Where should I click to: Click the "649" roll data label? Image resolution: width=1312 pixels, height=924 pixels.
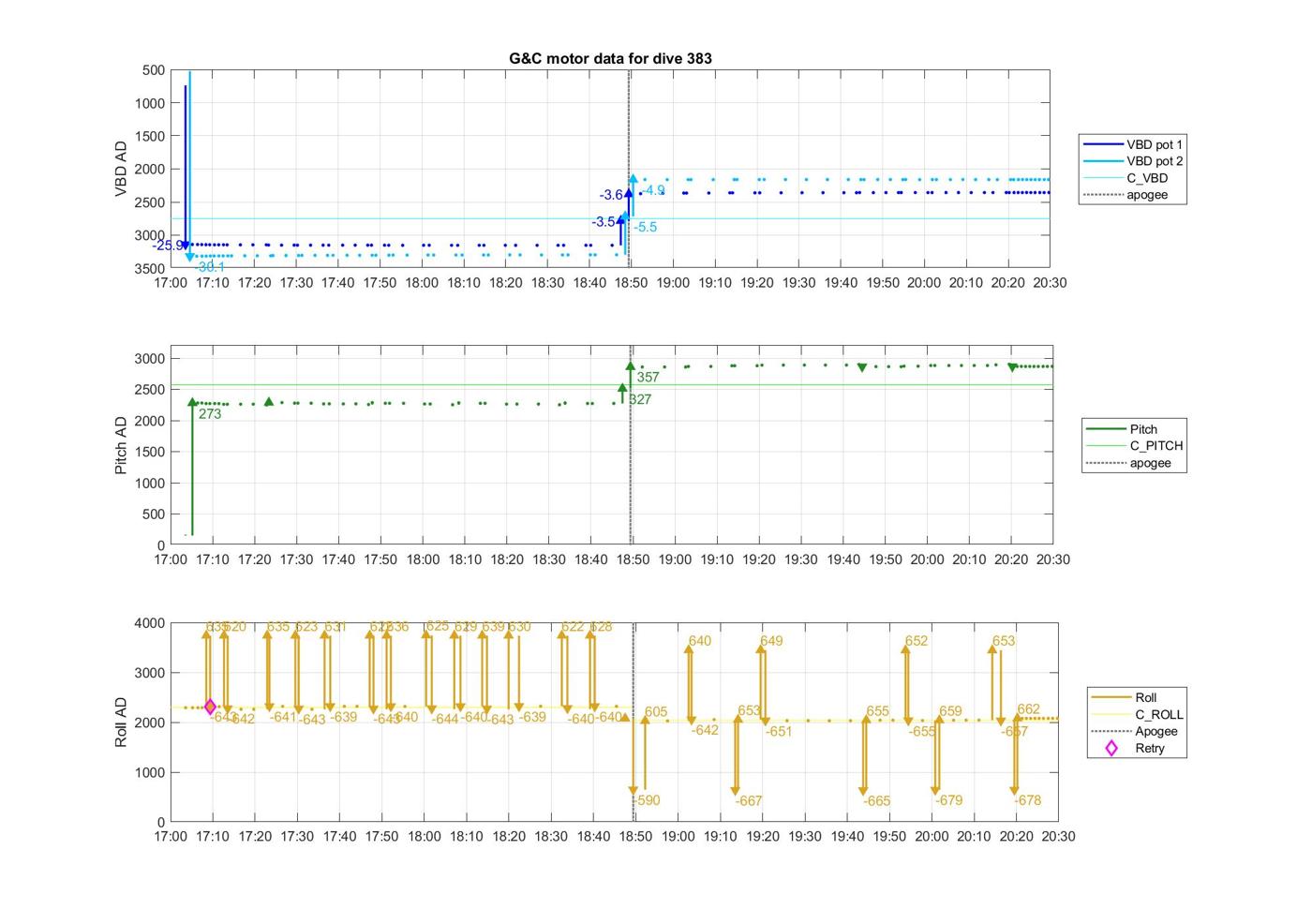coord(771,641)
